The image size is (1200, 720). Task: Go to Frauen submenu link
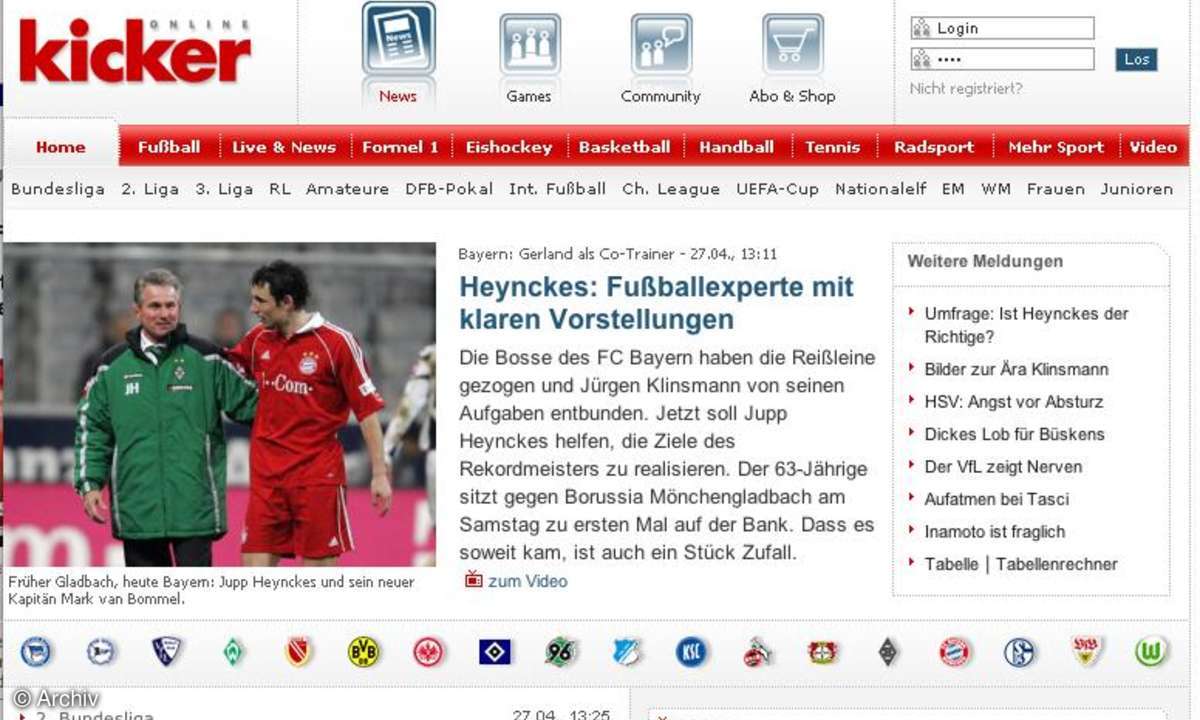[1055, 189]
